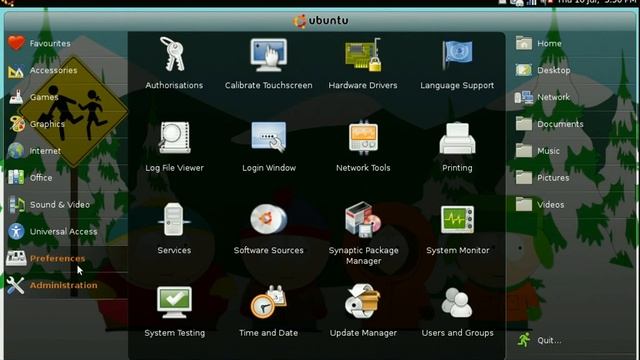Image resolution: width=640 pixels, height=360 pixels.
Task: Launch Calibrate Touchscreen
Action: [269, 55]
